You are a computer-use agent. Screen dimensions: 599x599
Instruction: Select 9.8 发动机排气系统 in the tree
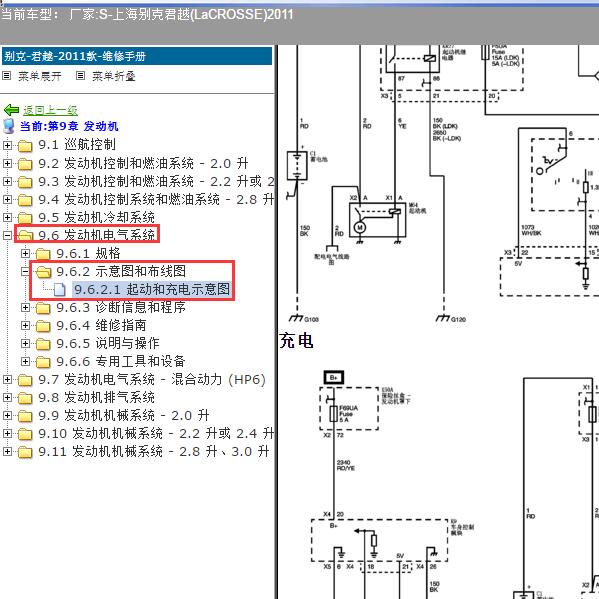(x=96, y=397)
